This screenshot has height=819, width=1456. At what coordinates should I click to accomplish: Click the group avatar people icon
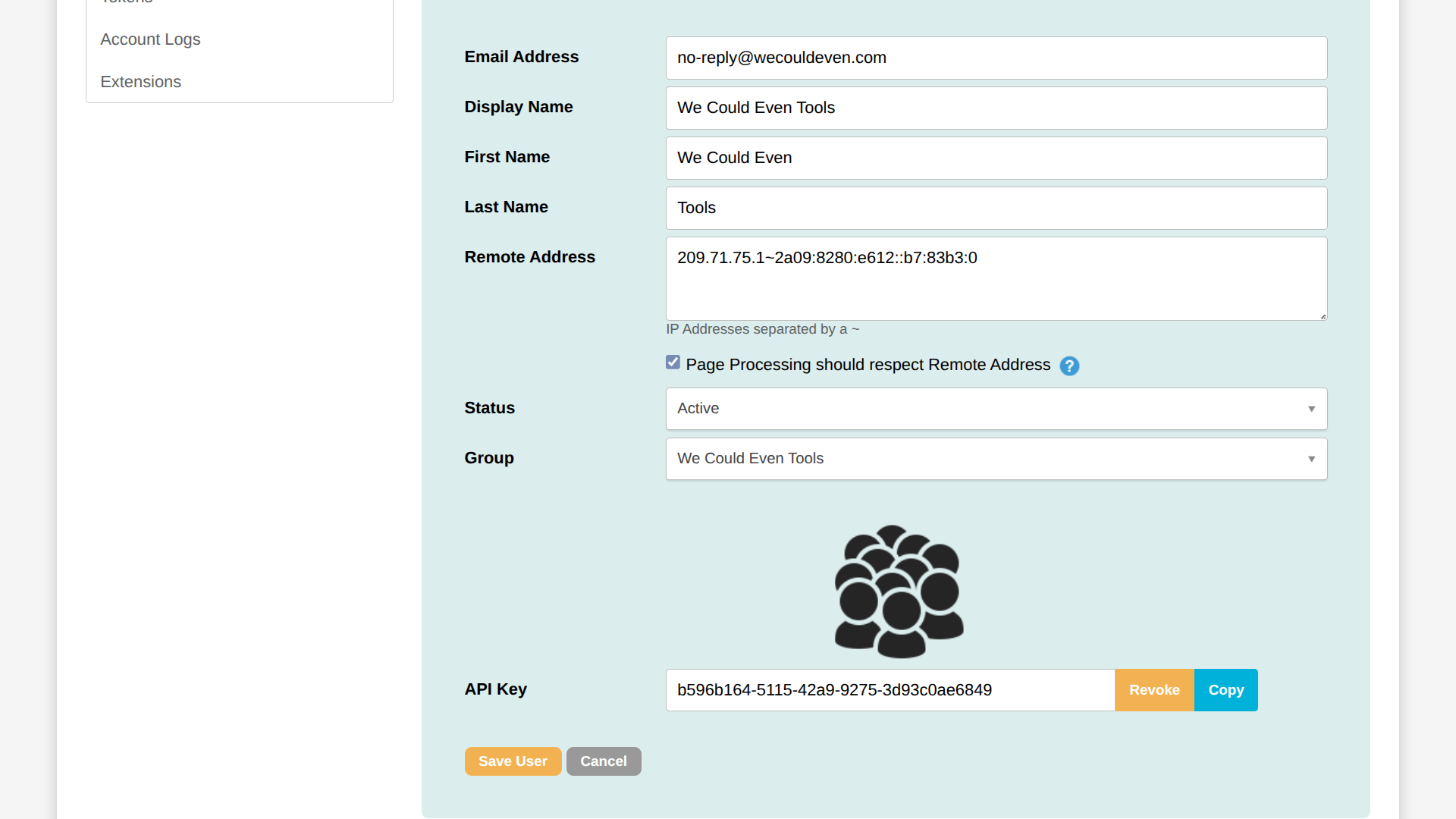(899, 591)
